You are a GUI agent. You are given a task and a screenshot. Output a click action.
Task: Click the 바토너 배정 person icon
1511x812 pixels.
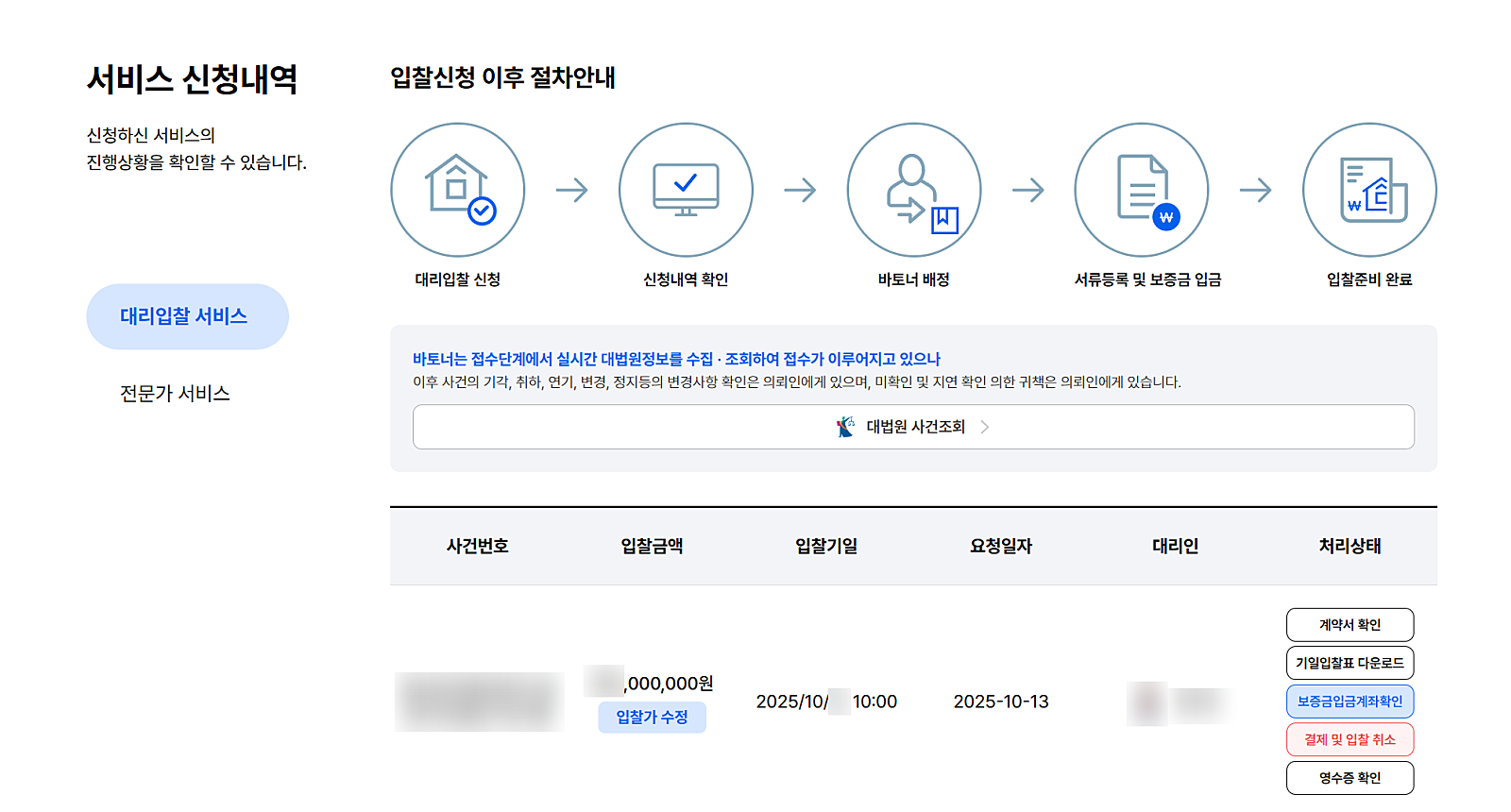pos(913,190)
